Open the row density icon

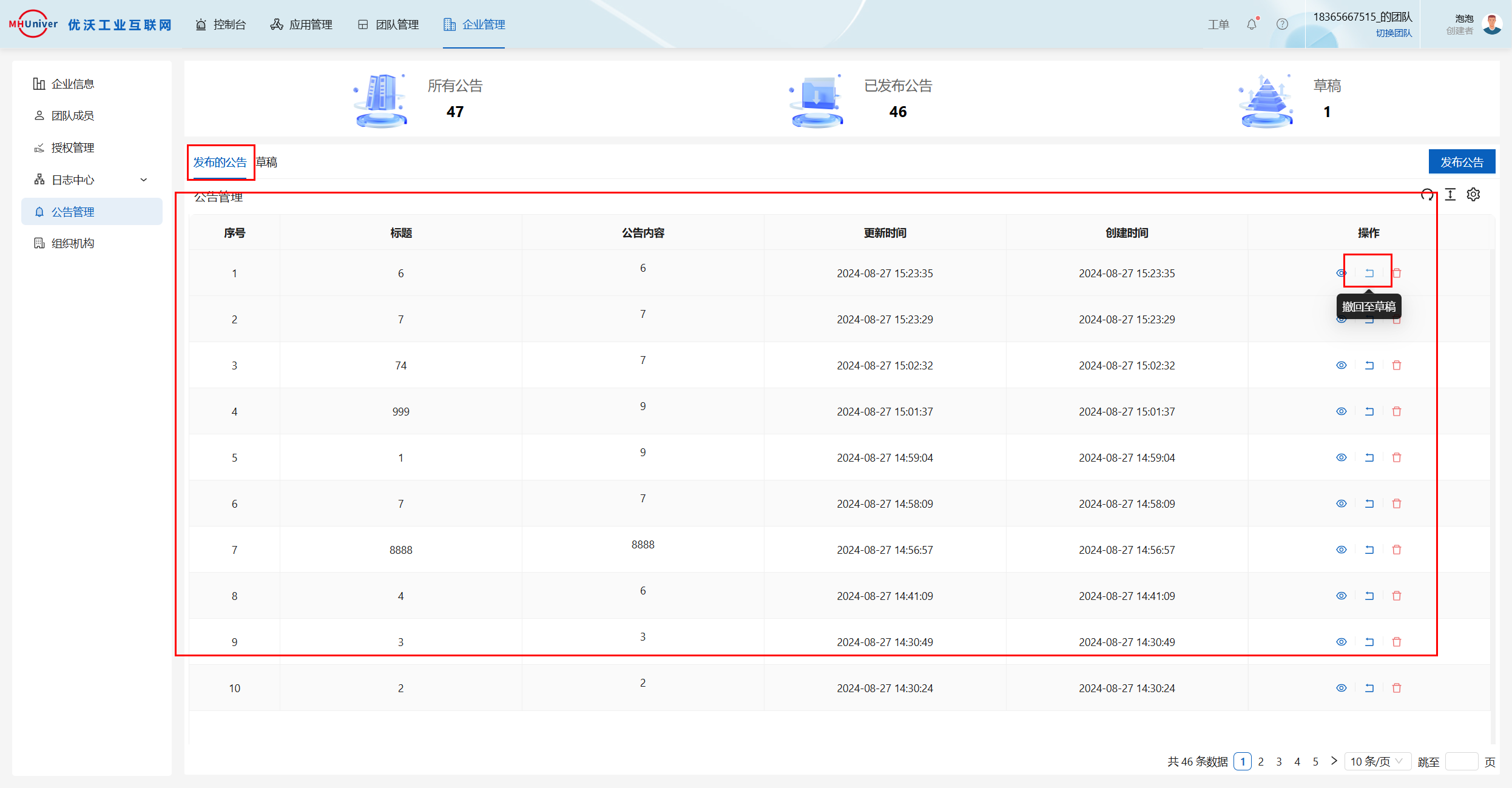tap(1450, 195)
